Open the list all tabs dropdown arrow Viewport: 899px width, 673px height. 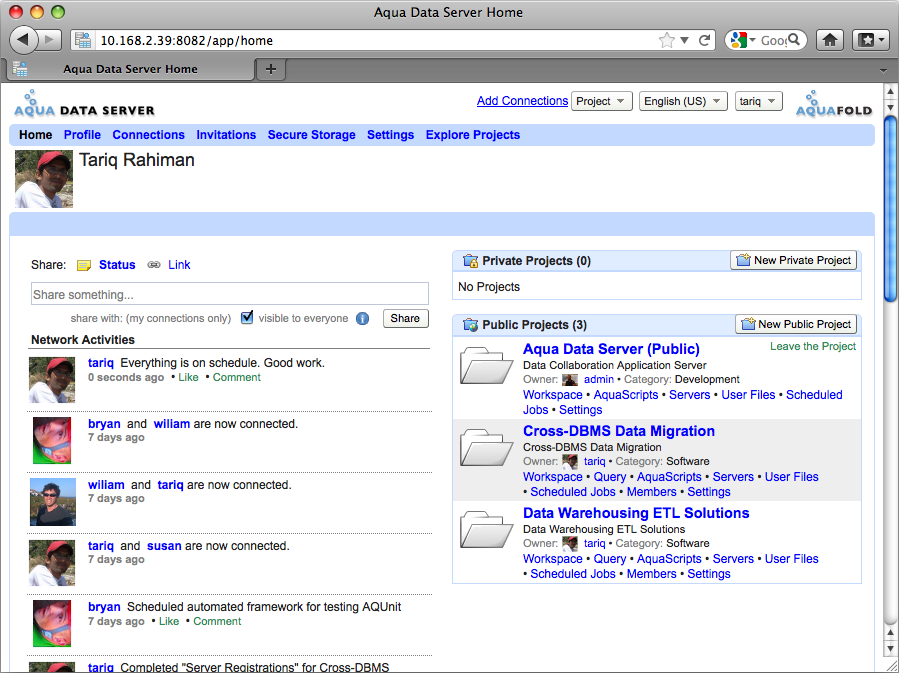(883, 70)
